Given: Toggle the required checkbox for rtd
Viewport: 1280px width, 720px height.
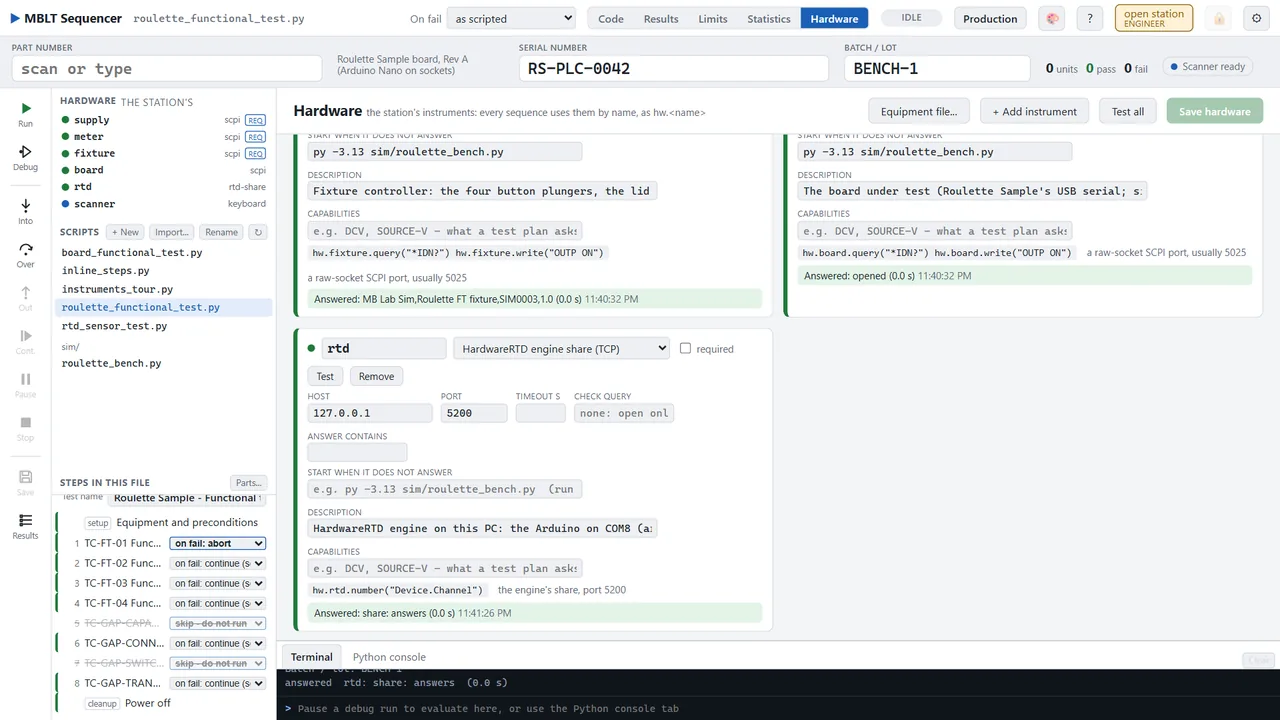Looking at the screenshot, I should tap(685, 348).
